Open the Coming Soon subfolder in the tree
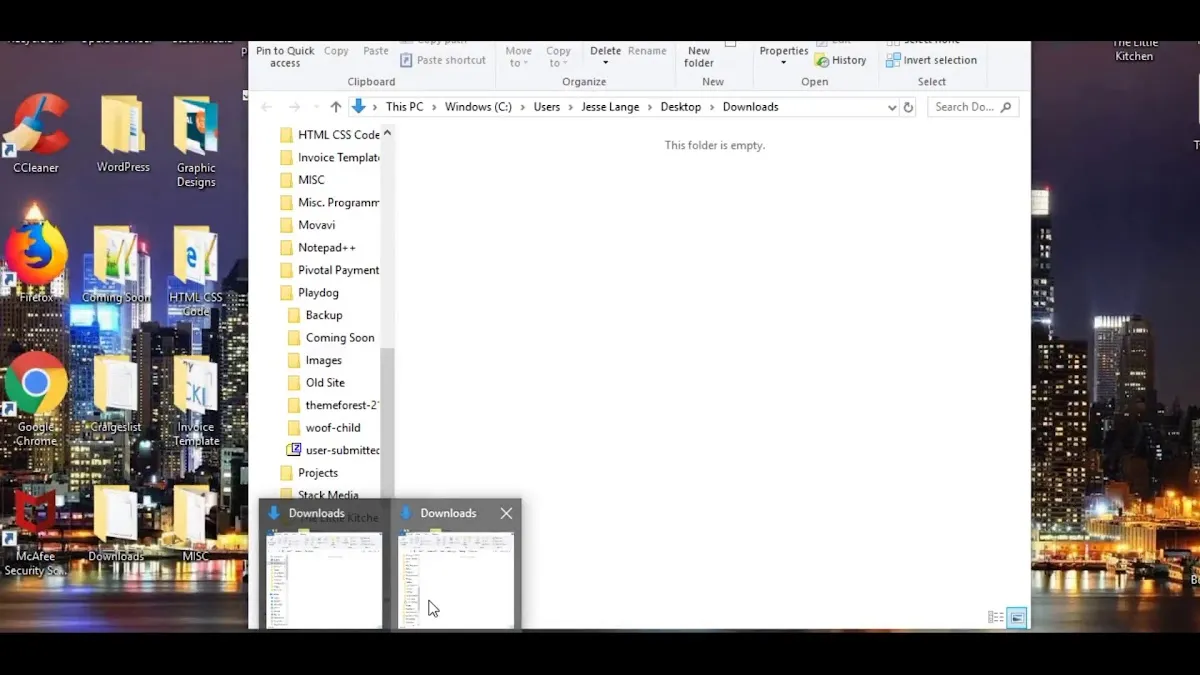Screen dimensions: 1200x675 point(339,338)
